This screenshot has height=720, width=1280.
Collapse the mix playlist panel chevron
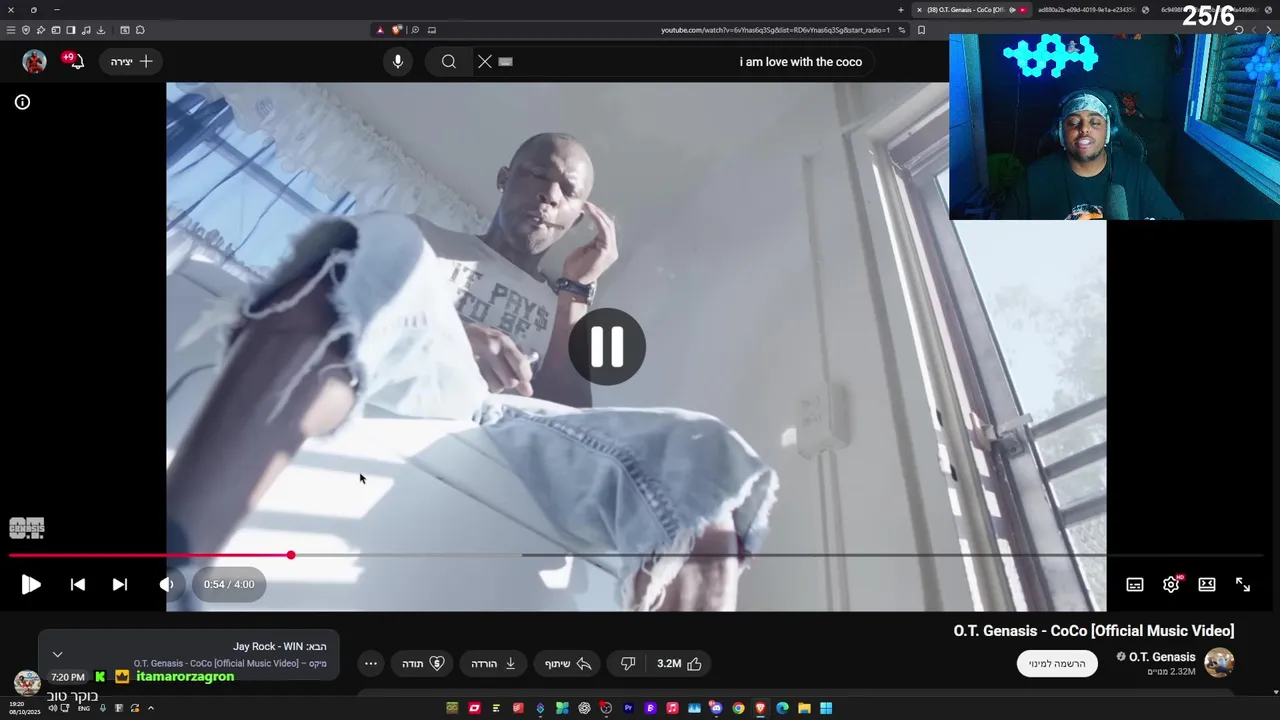point(57,654)
